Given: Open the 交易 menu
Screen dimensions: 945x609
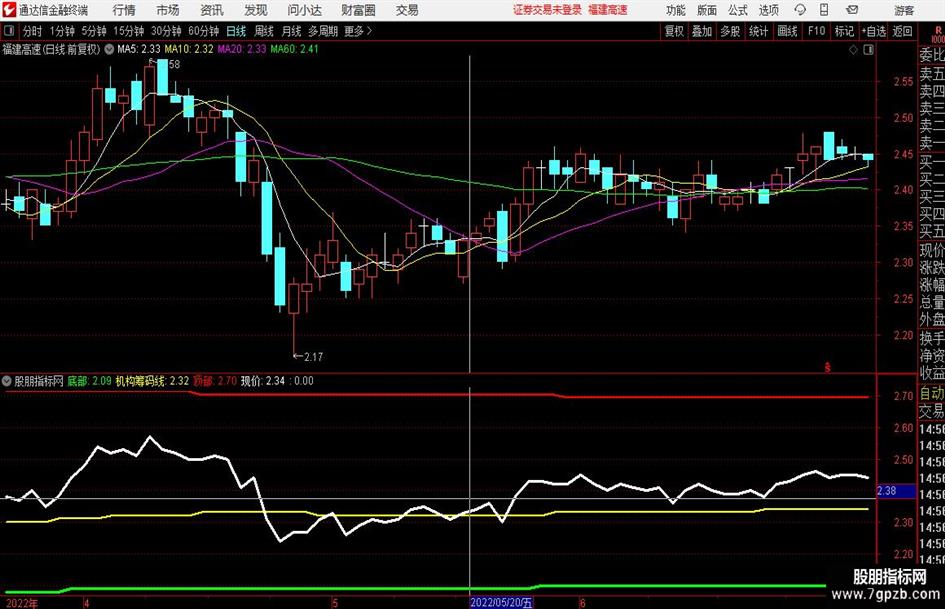Looking at the screenshot, I should [x=407, y=10].
